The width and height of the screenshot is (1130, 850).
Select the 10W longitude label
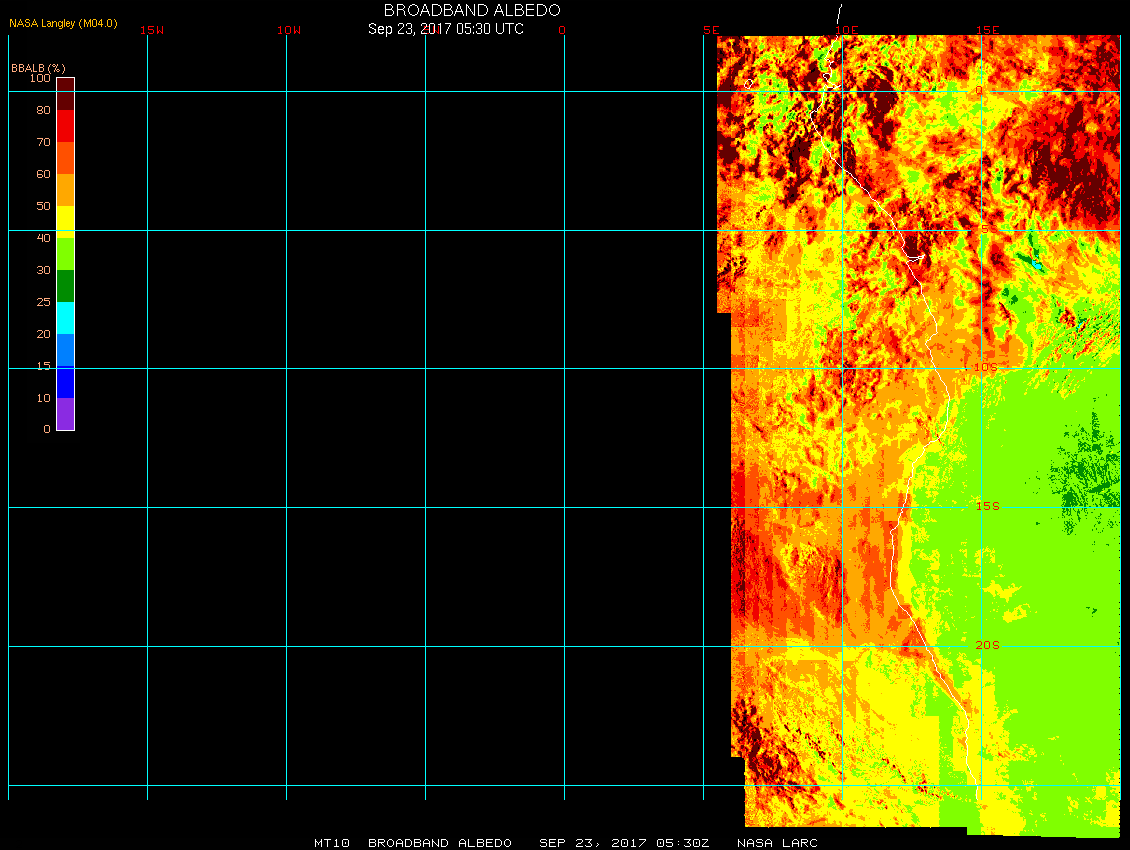pos(289,30)
